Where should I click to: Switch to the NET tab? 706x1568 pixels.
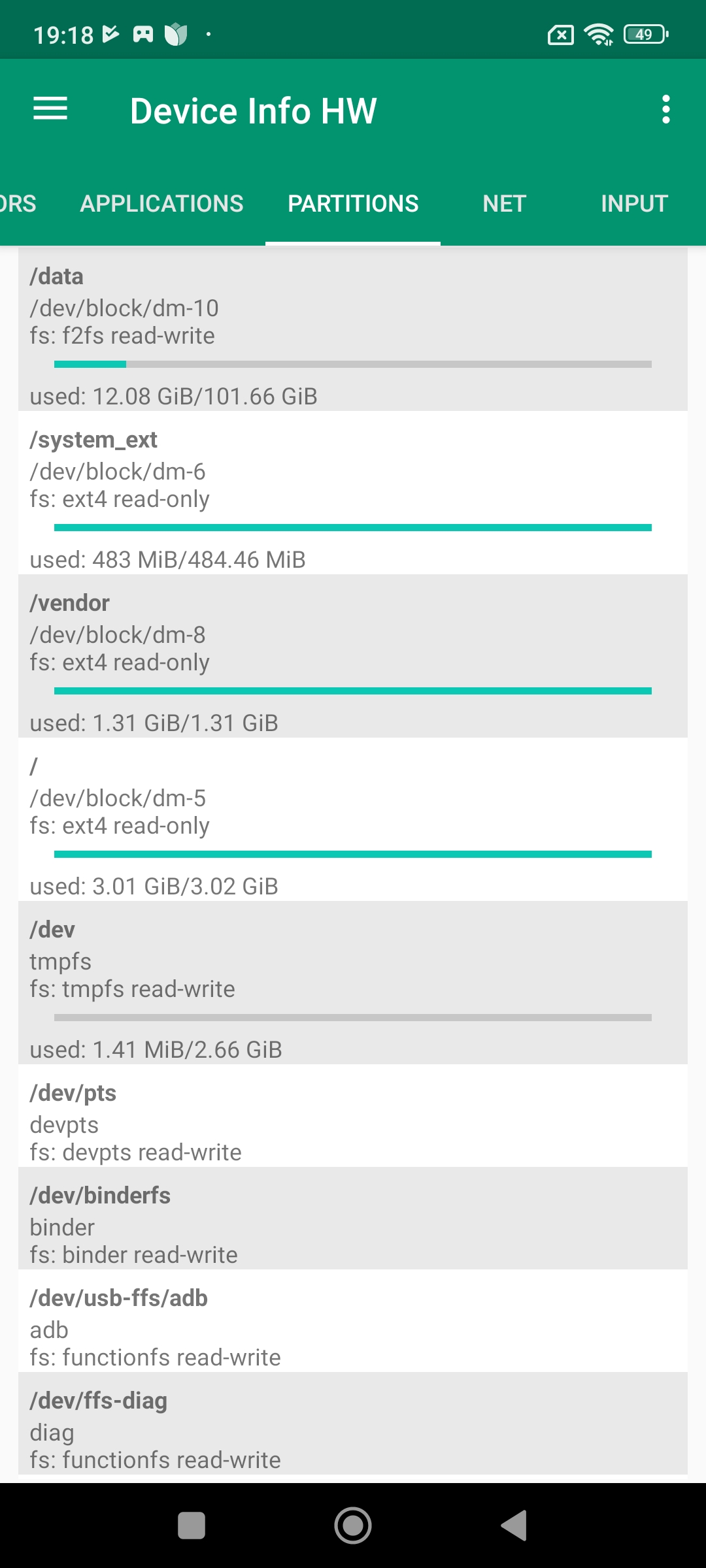504,204
